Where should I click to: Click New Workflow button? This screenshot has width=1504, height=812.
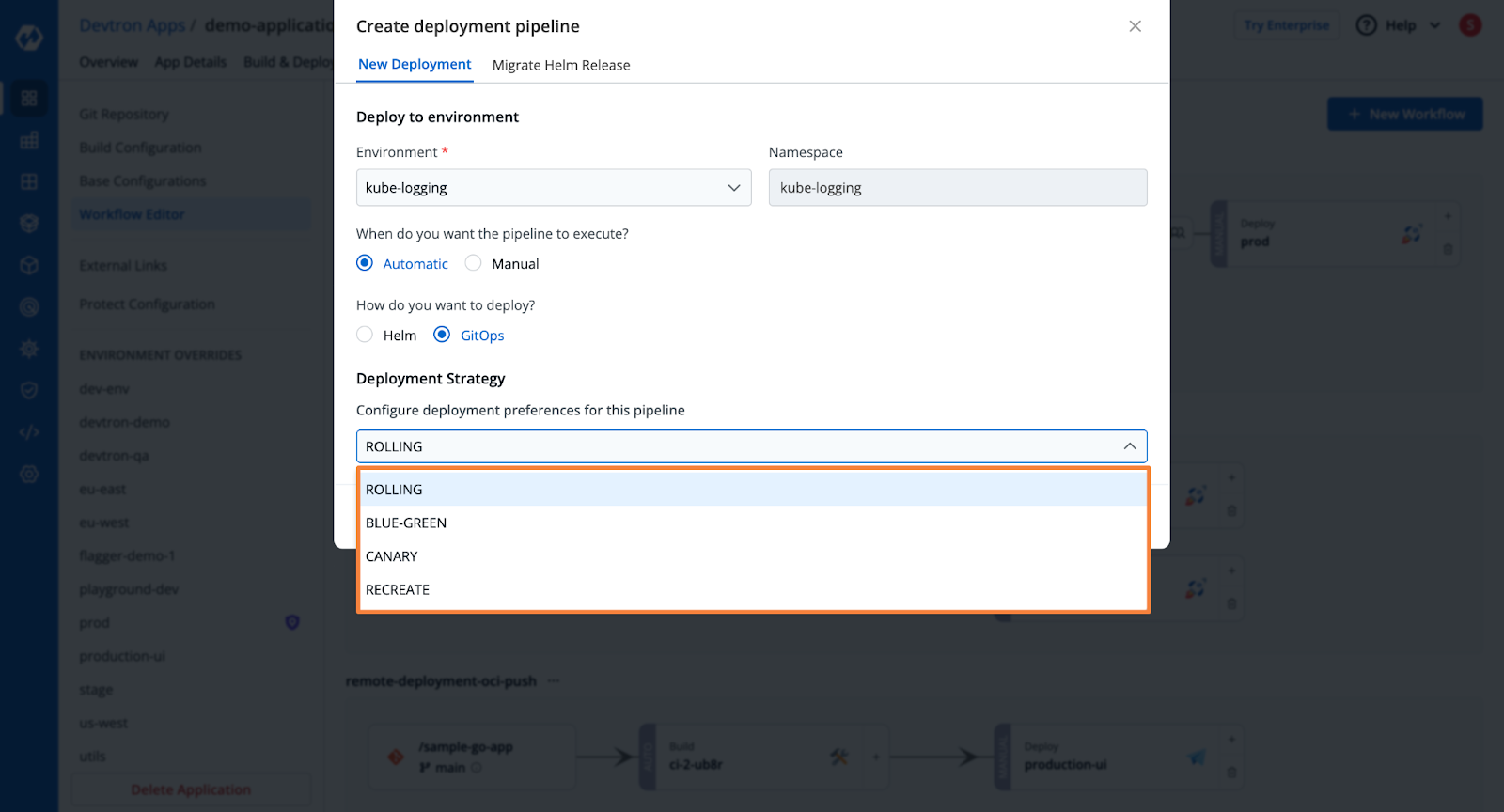(1405, 114)
